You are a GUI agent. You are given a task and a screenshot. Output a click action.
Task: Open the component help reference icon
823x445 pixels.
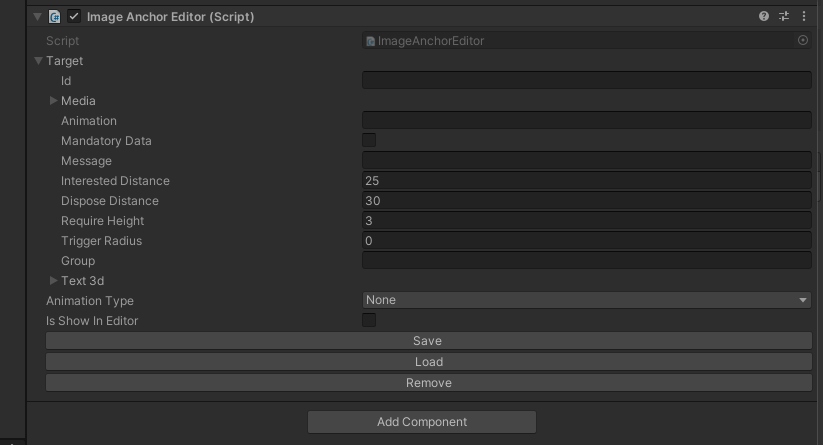tap(764, 17)
